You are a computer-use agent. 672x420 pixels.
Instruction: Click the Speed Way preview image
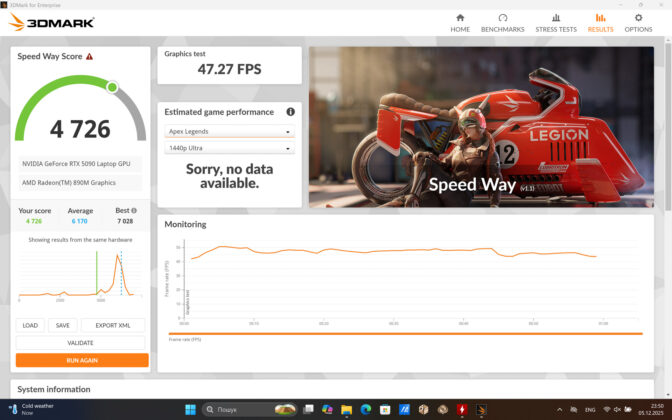tap(481, 127)
